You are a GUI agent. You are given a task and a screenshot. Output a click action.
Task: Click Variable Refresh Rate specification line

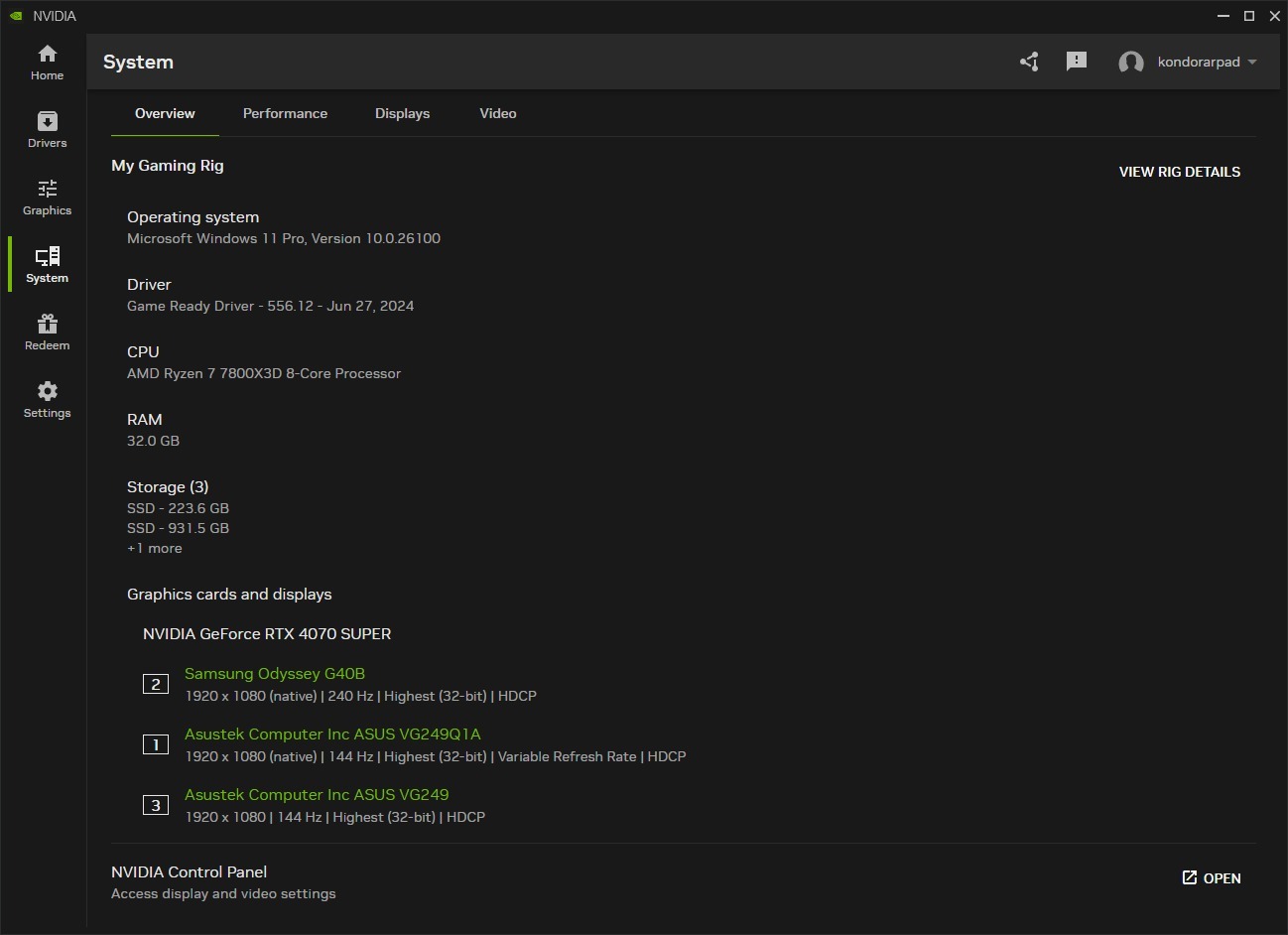pyautogui.click(x=436, y=756)
